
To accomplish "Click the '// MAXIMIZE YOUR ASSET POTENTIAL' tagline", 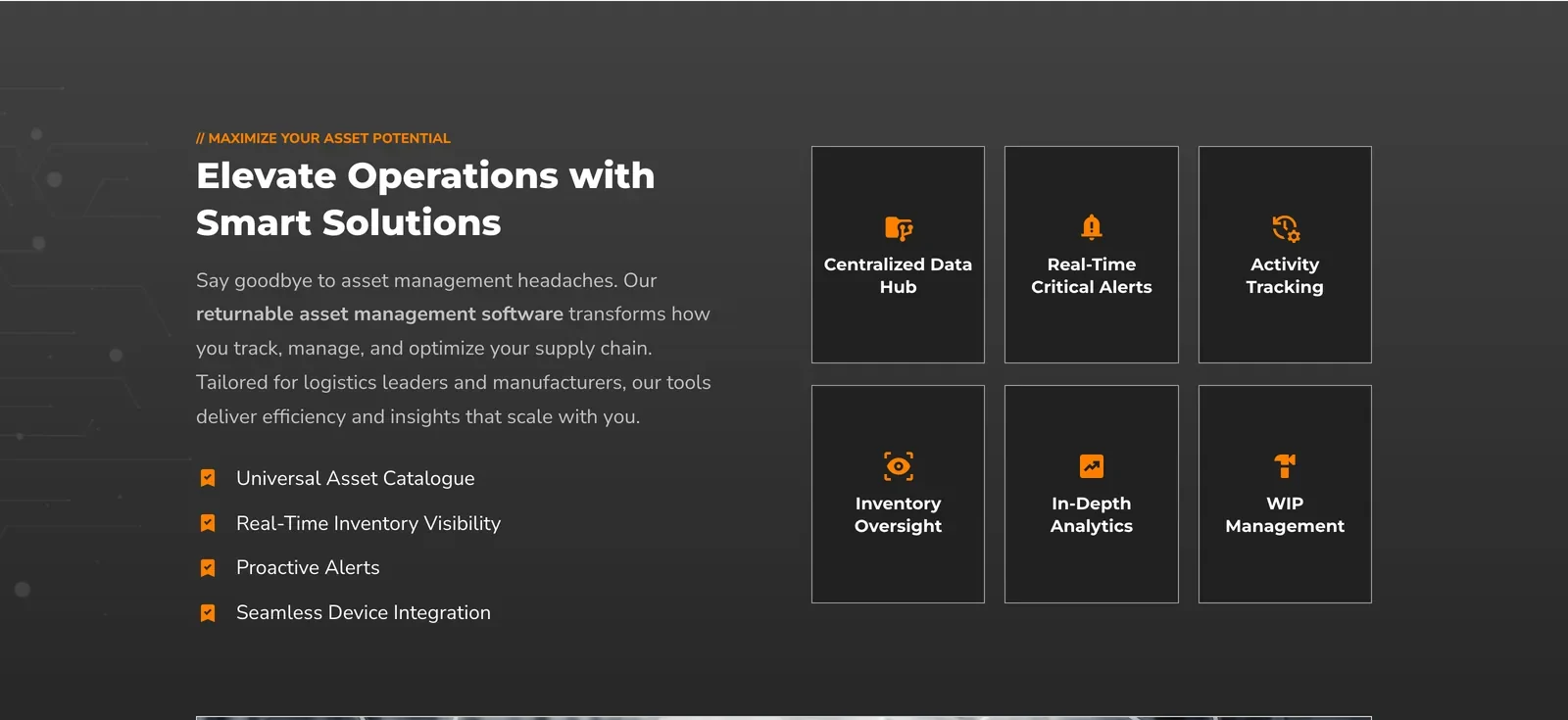I will point(323,138).
